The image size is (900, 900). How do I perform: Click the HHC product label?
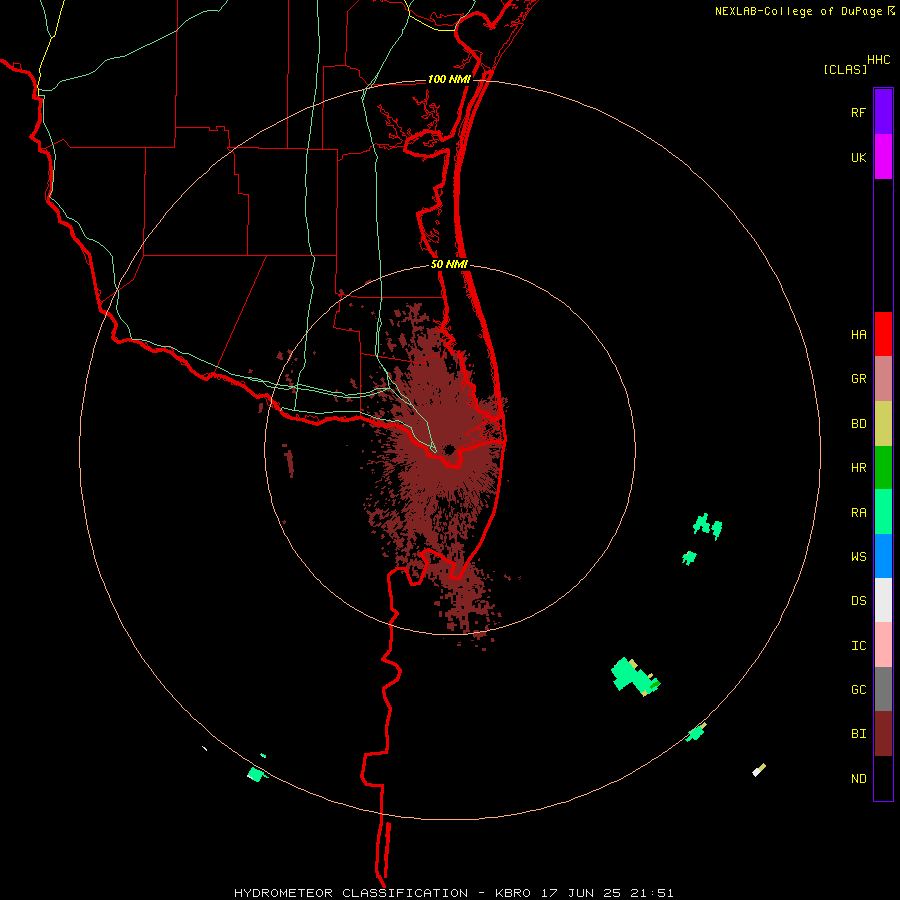coord(879,60)
